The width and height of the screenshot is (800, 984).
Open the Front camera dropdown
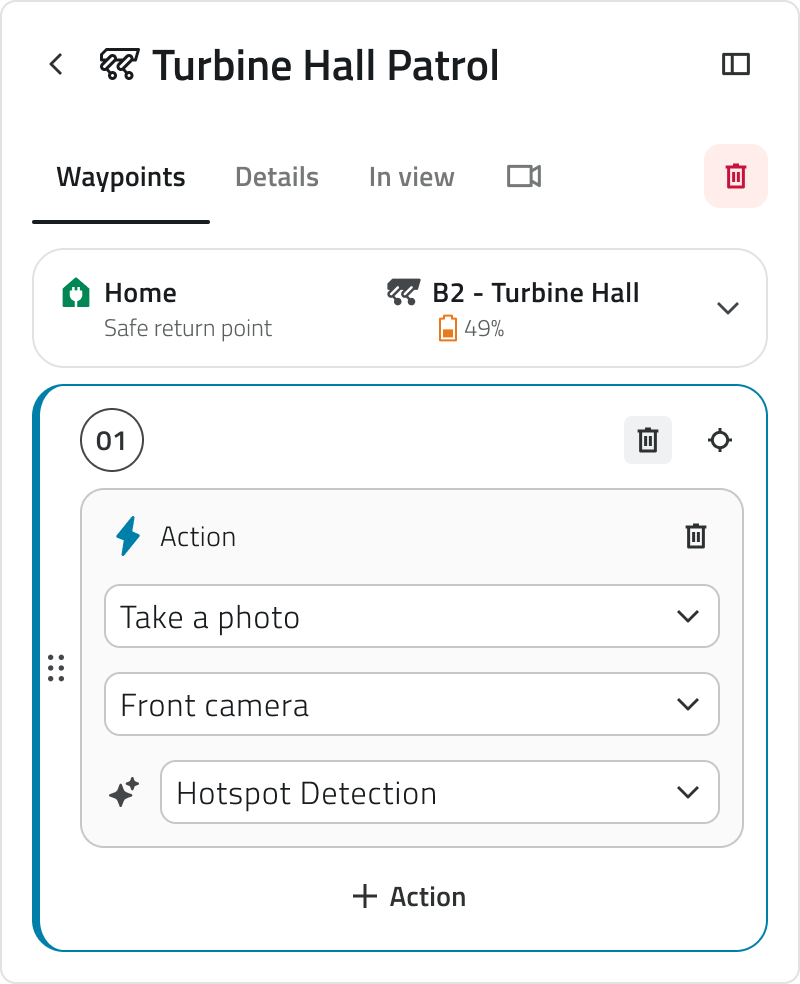coord(412,704)
